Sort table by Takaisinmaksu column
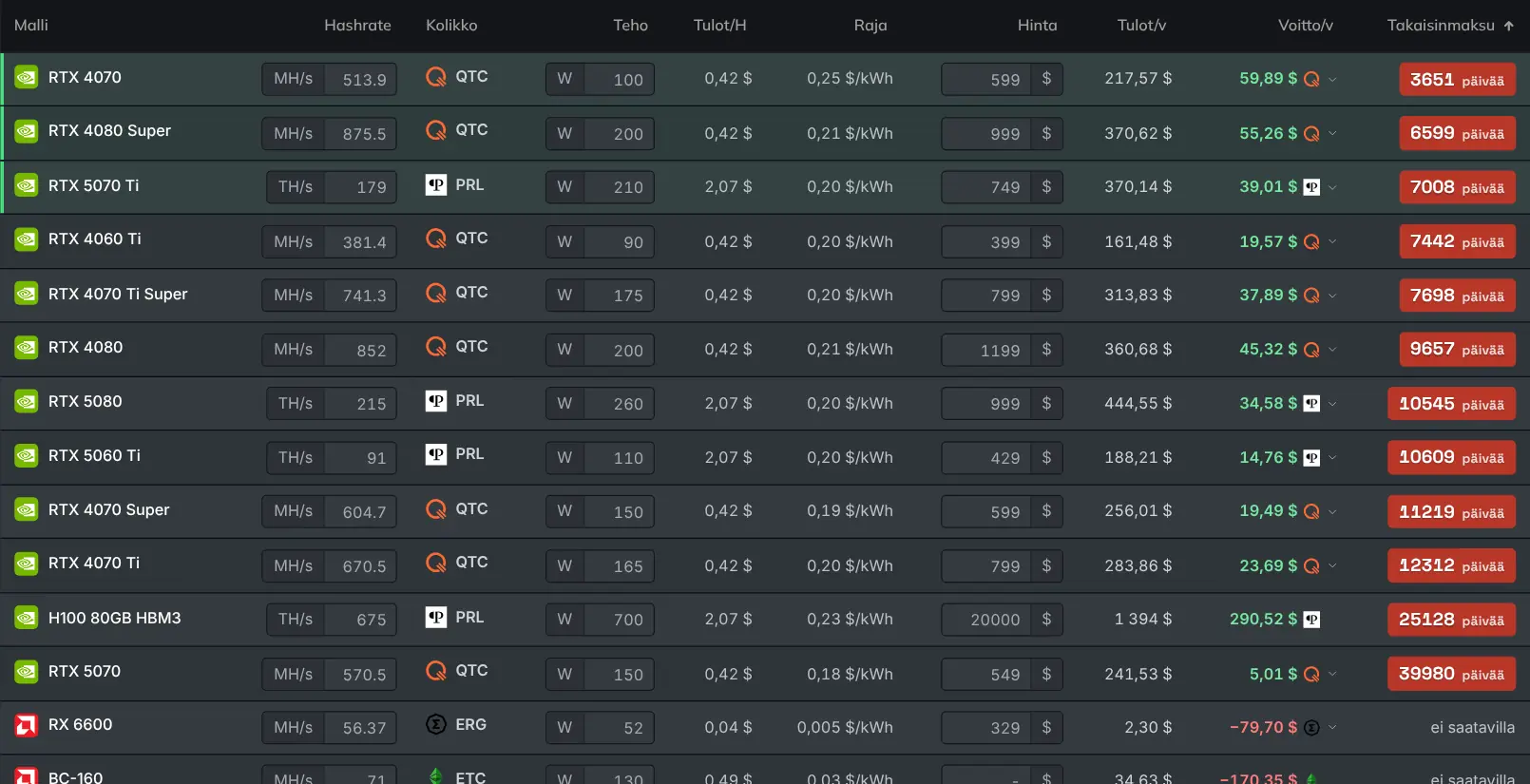Viewport: 1530px width, 784px height. (x=1450, y=26)
